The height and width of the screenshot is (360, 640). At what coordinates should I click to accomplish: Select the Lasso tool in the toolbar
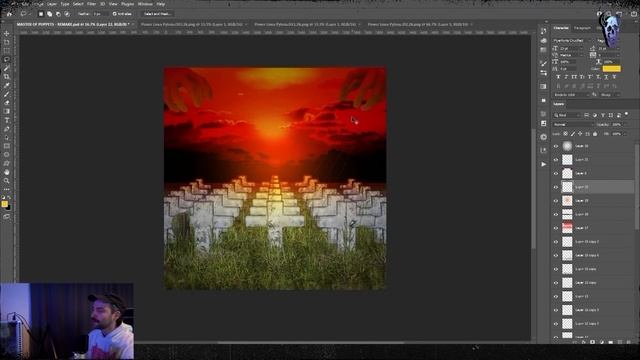point(7,60)
